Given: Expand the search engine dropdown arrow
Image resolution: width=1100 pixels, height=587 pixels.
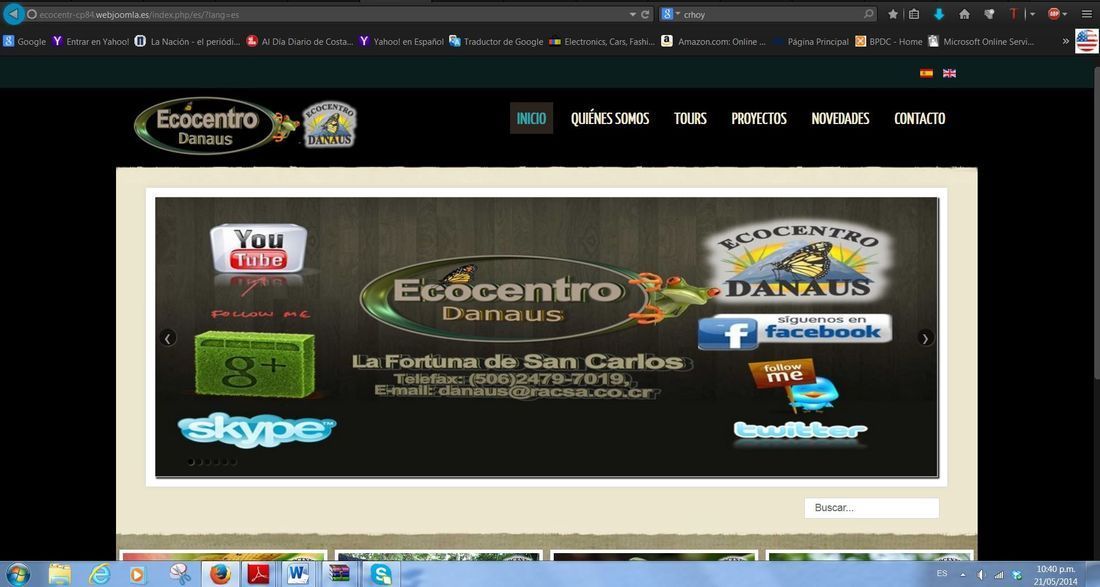Looking at the screenshot, I should (x=678, y=14).
